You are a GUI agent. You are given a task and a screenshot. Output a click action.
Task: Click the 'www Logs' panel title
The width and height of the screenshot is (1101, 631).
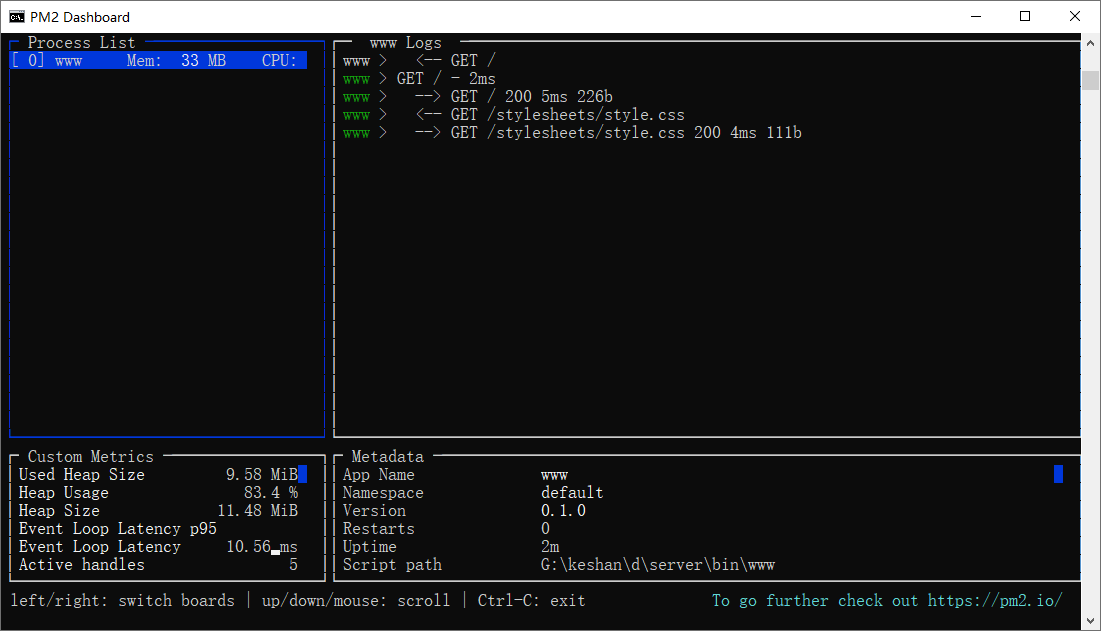pyautogui.click(x=405, y=42)
